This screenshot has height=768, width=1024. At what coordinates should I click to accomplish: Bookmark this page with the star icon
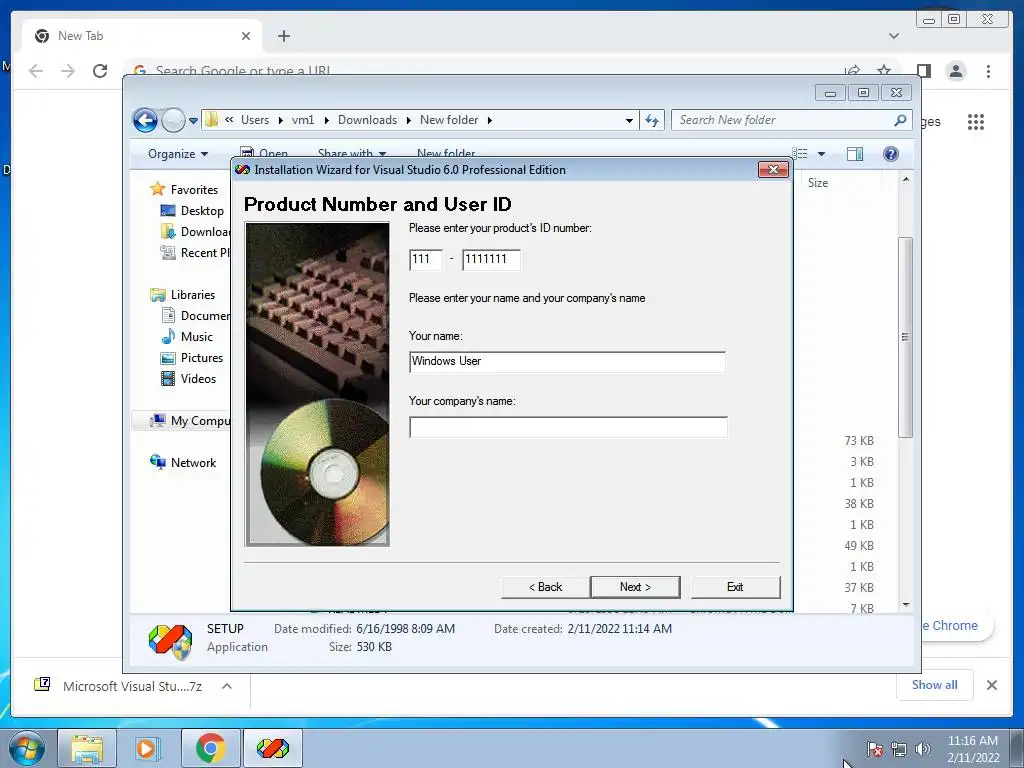click(x=884, y=71)
